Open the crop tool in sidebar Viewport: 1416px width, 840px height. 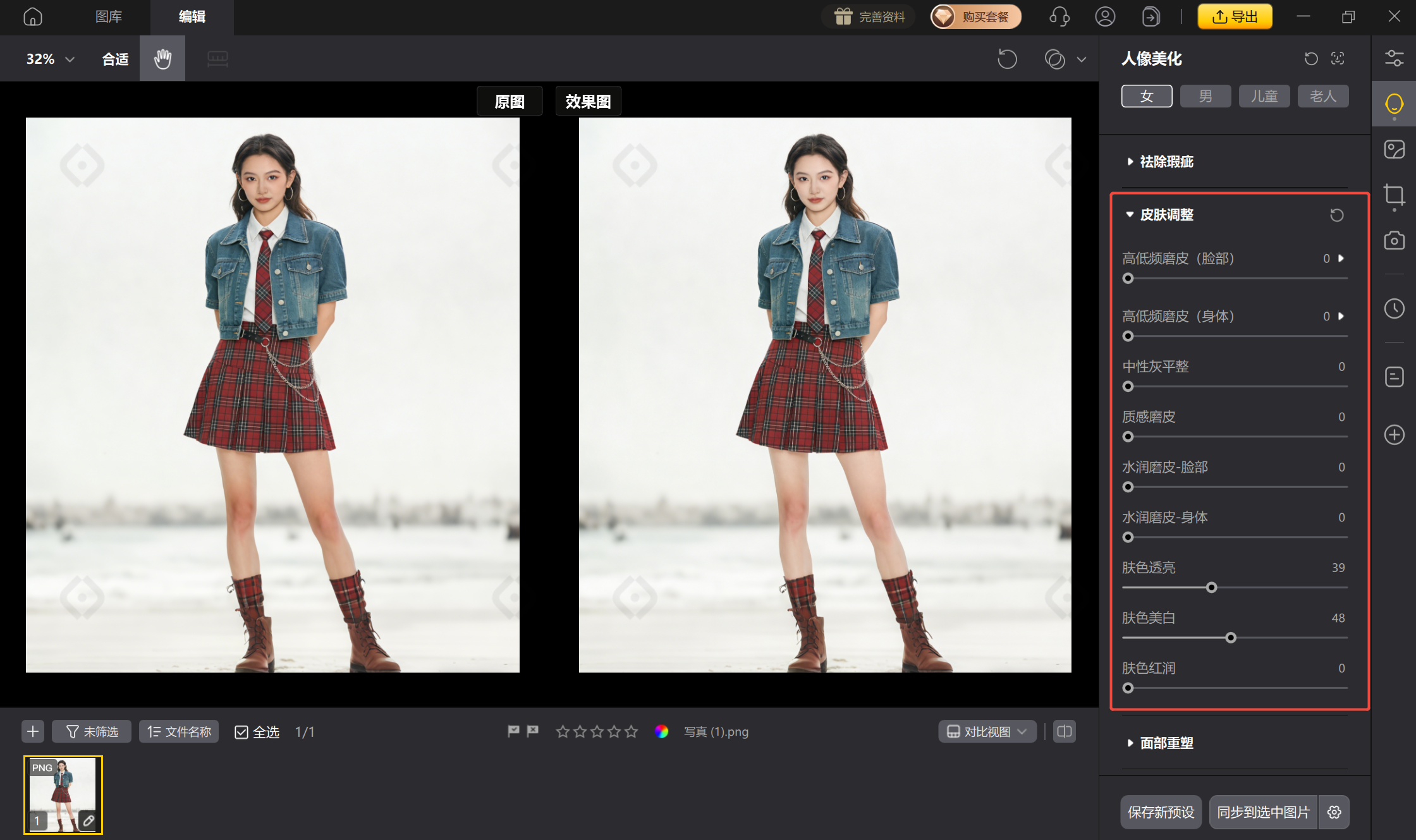pyautogui.click(x=1393, y=195)
